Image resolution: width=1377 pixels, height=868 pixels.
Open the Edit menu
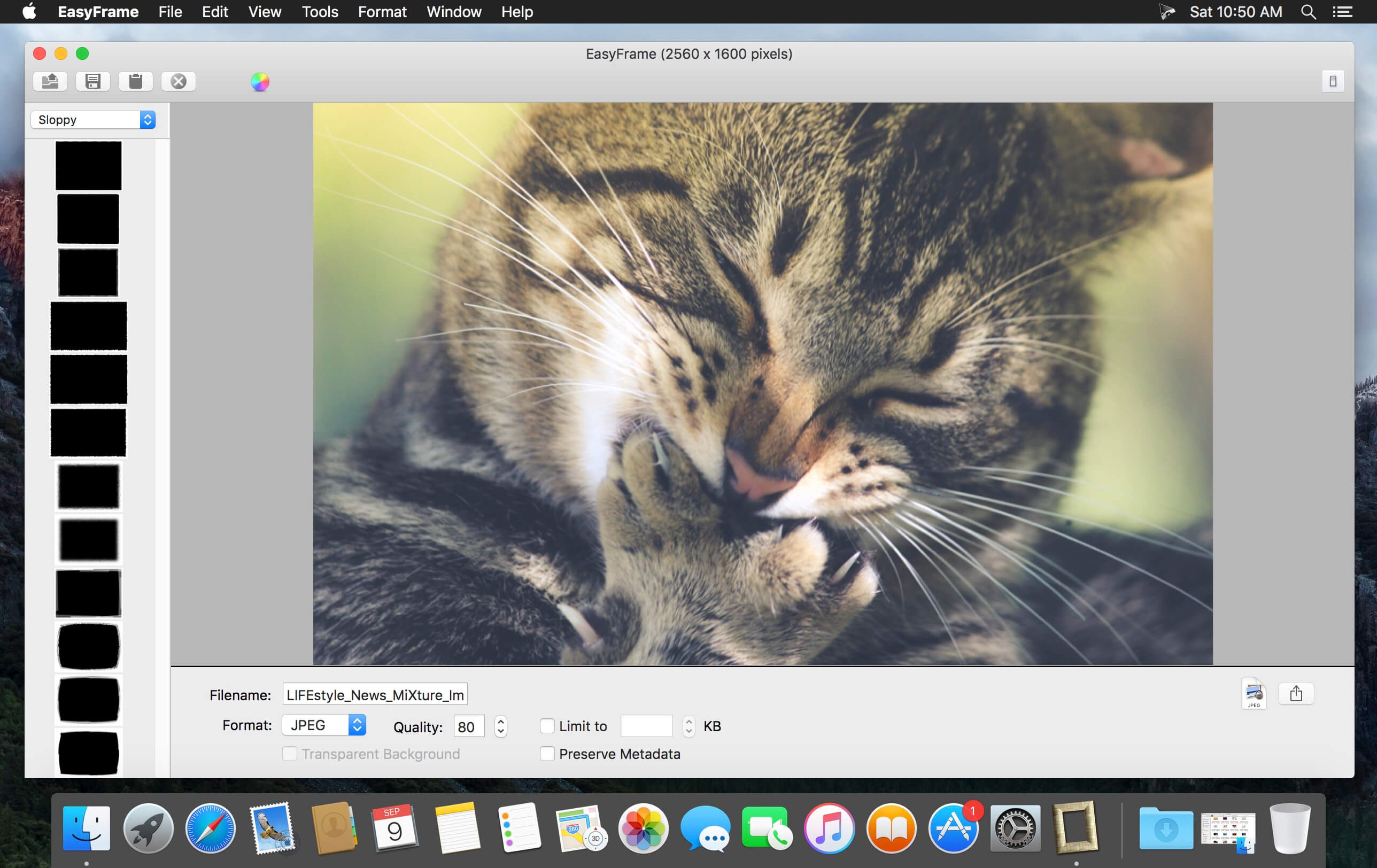tap(215, 11)
